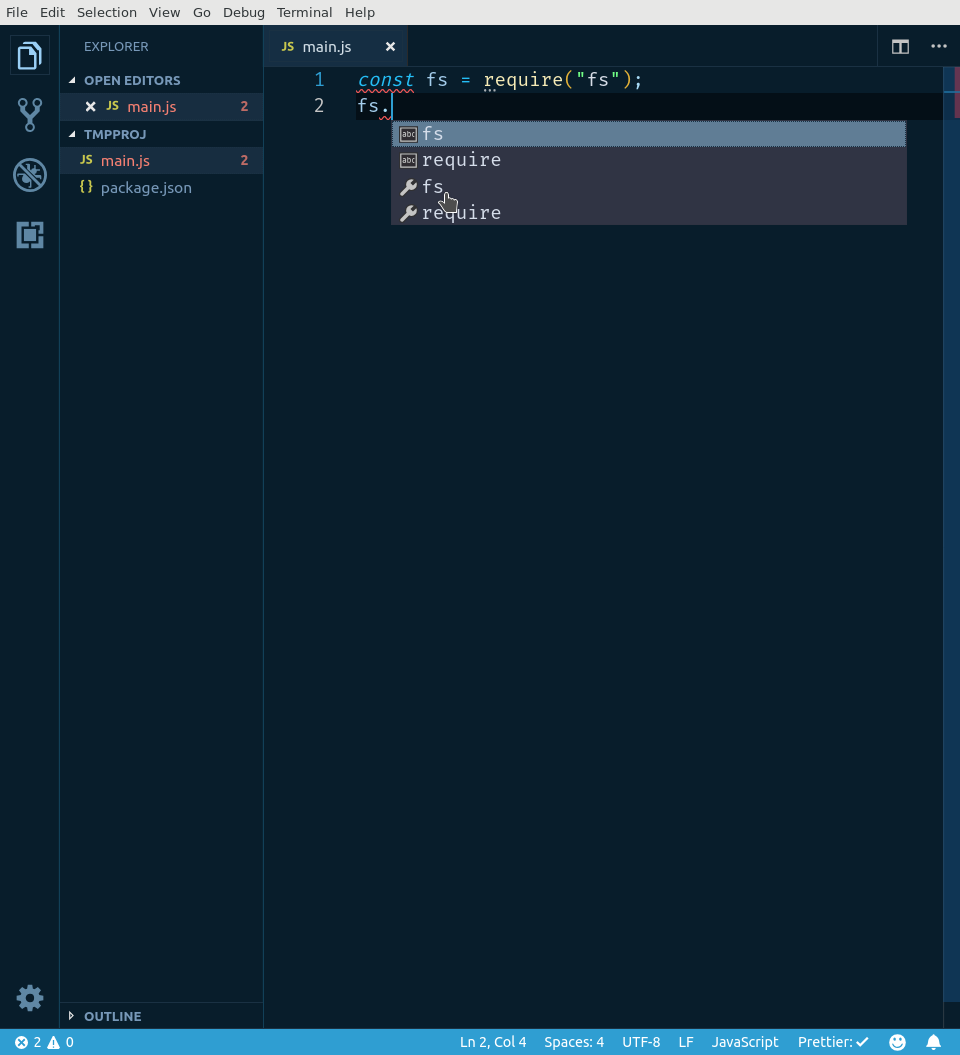Click JavaScript language mode in status bar
Screen dimensions: 960x1055
[744, 1041]
